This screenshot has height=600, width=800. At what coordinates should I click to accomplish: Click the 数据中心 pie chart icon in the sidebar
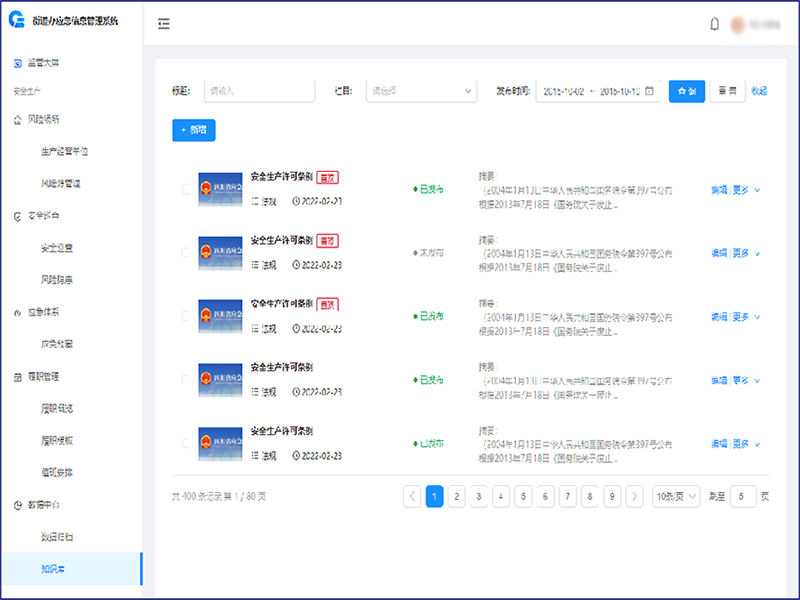[x=18, y=505]
